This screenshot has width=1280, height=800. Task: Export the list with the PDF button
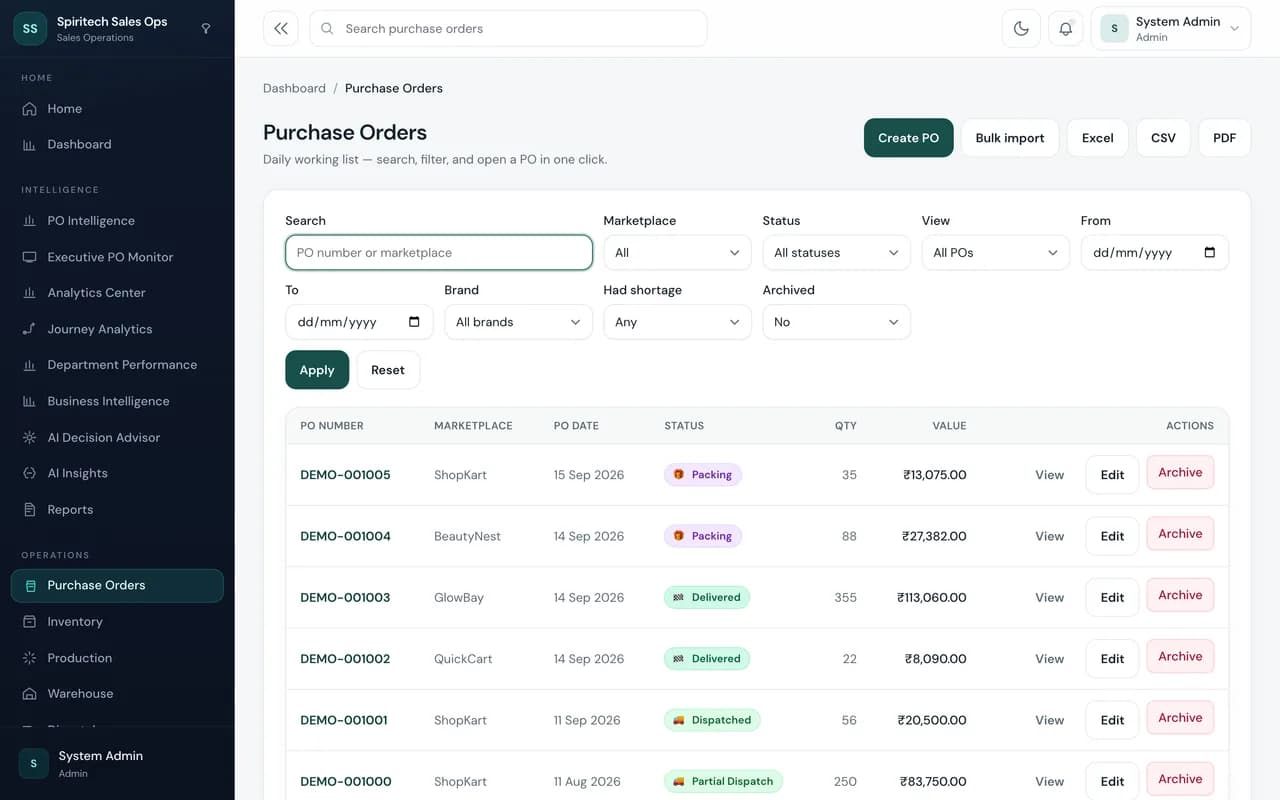(1225, 138)
